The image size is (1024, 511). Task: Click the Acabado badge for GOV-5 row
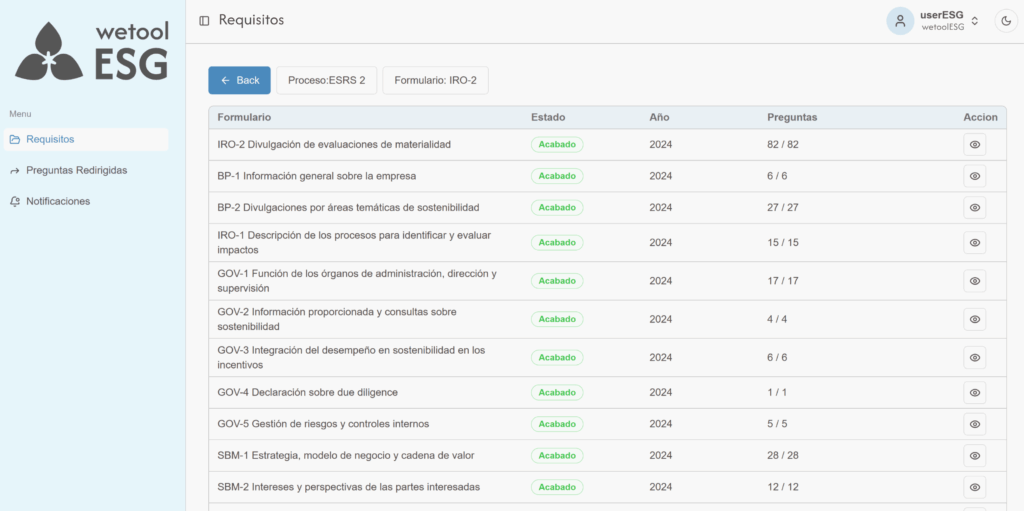556,424
